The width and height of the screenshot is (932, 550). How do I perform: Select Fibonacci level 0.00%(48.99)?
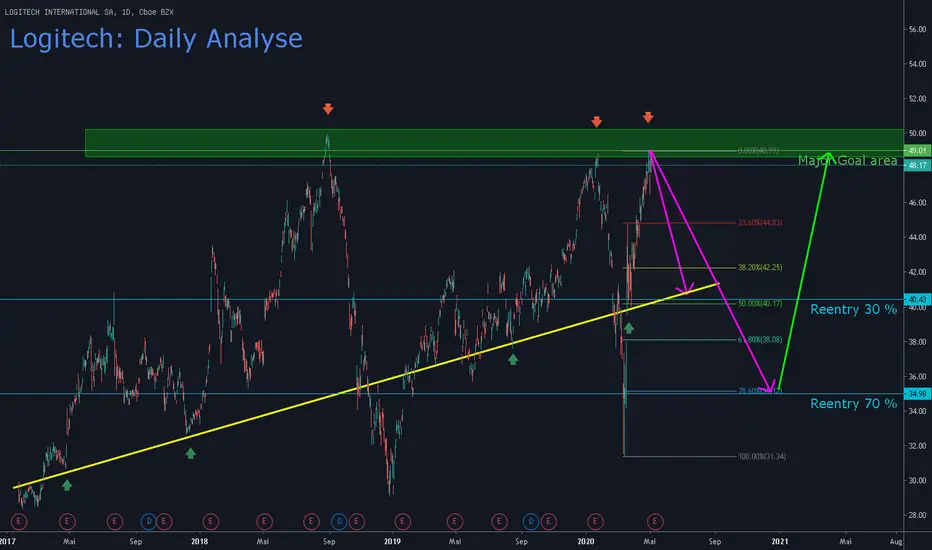[758, 150]
